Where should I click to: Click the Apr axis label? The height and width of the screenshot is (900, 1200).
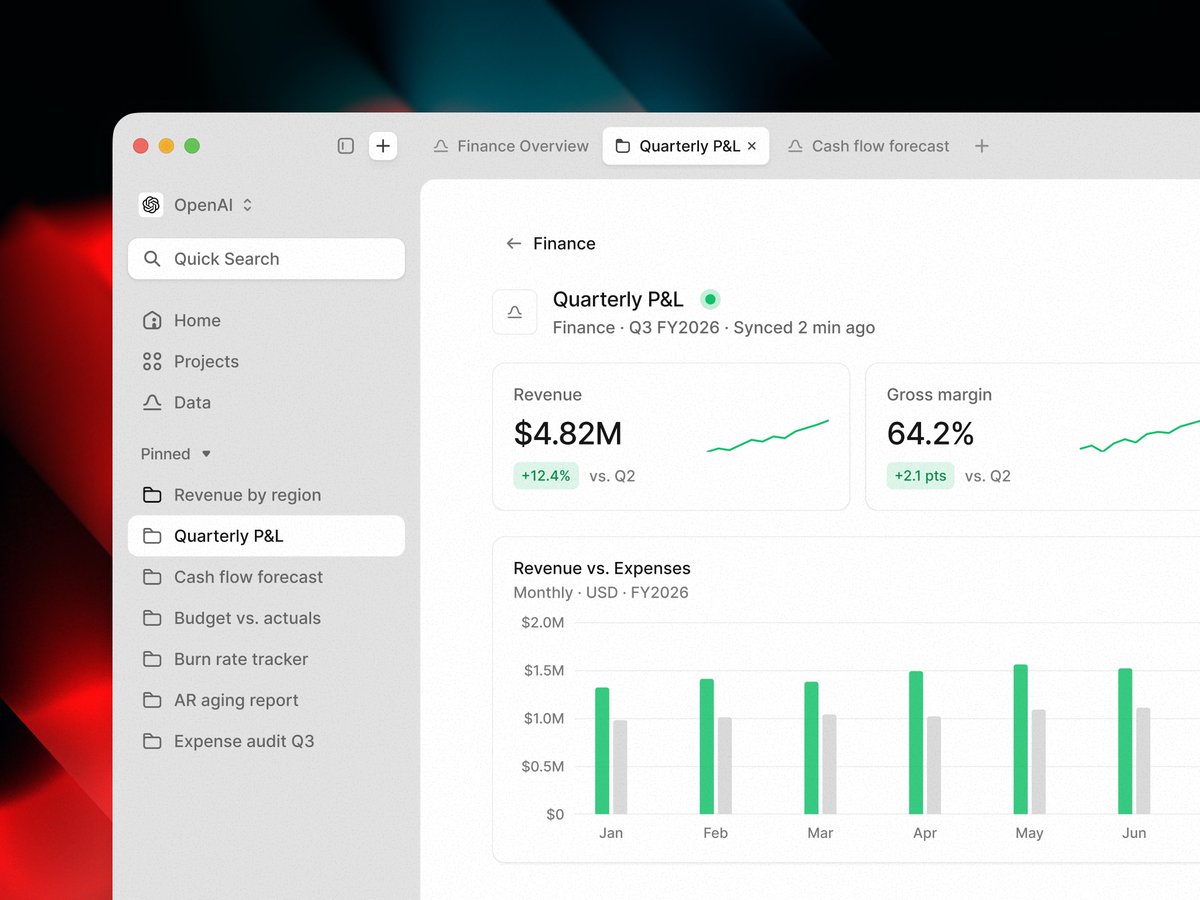coord(925,834)
